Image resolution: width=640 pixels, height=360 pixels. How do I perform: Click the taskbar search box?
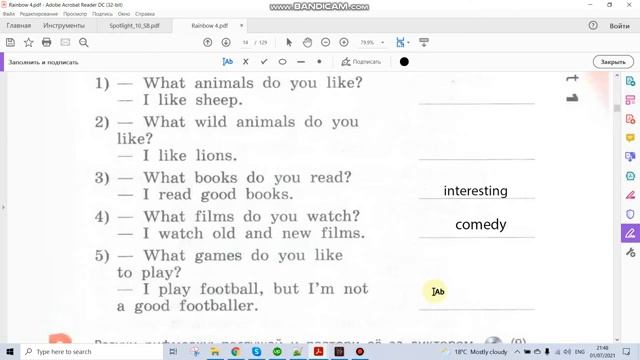pos(91,351)
